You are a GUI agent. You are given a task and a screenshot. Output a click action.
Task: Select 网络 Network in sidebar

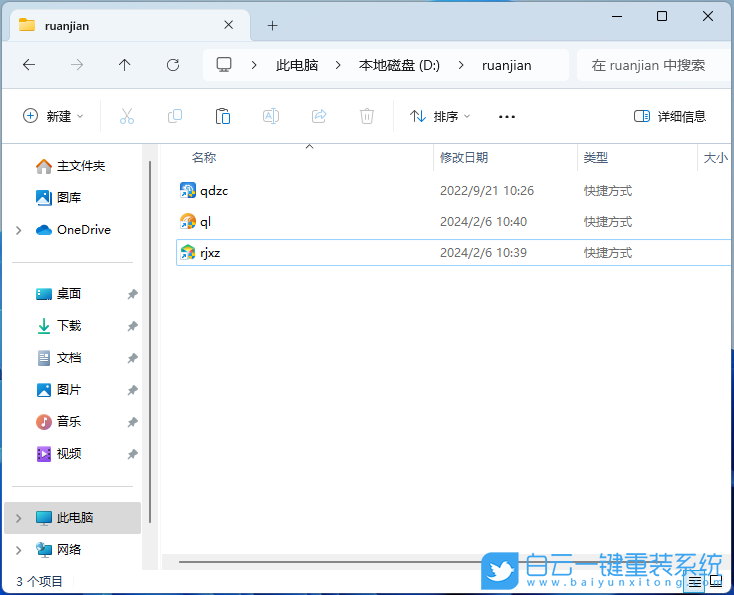59,550
